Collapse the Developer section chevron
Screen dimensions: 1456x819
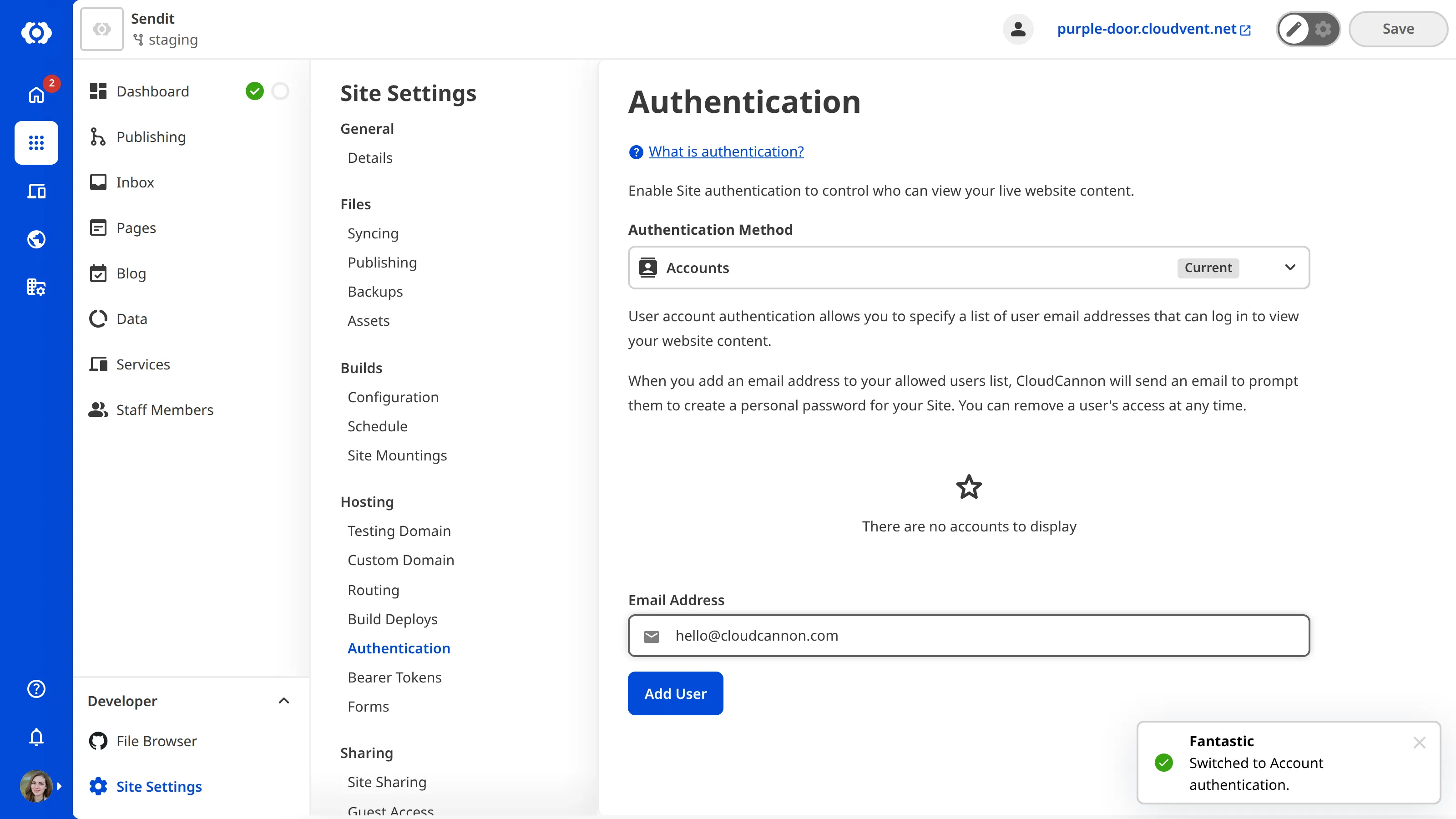point(284,701)
